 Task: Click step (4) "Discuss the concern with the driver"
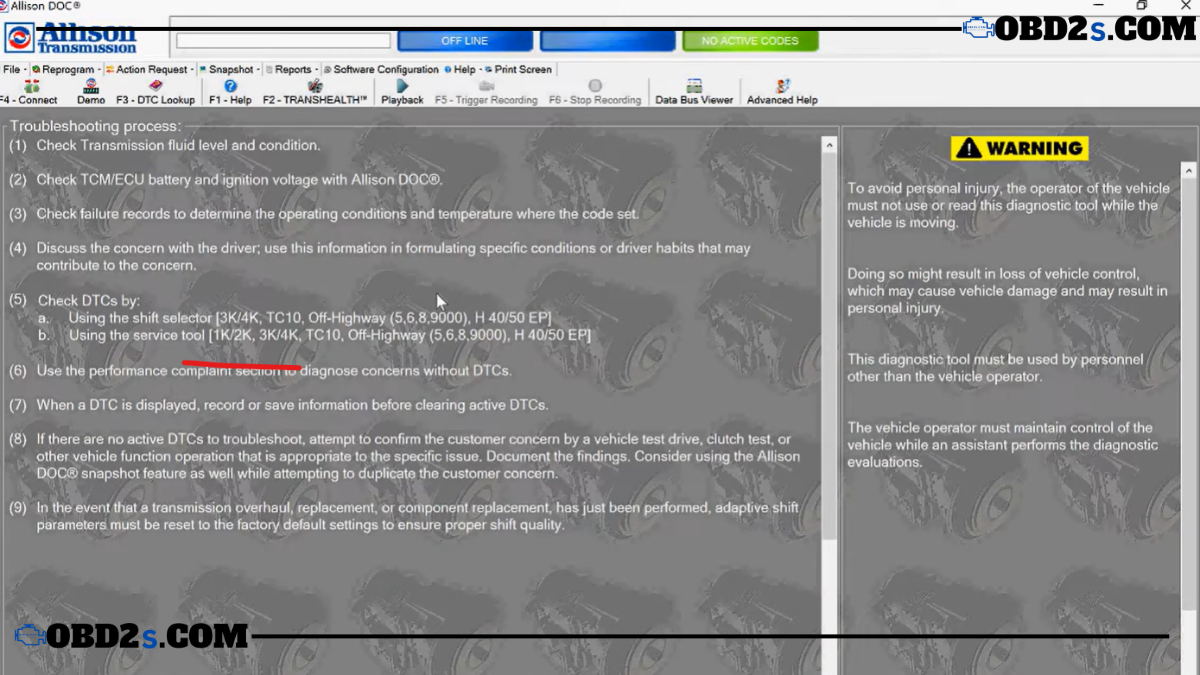[380, 257]
